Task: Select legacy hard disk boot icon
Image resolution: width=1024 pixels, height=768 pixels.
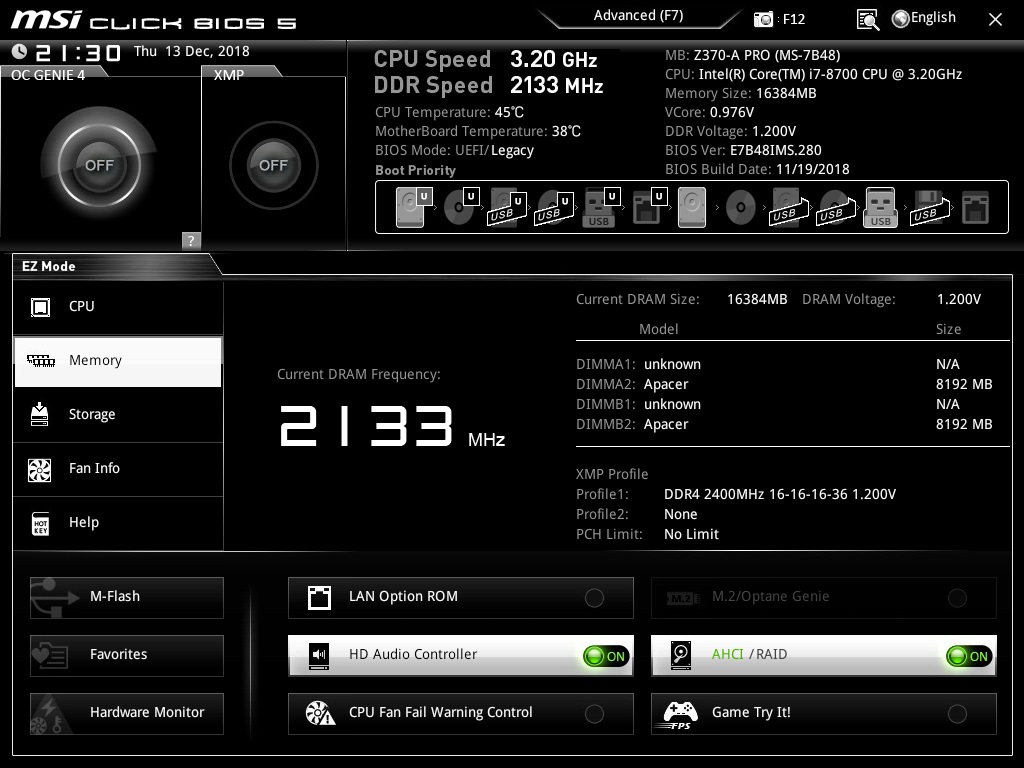Action: [692, 208]
